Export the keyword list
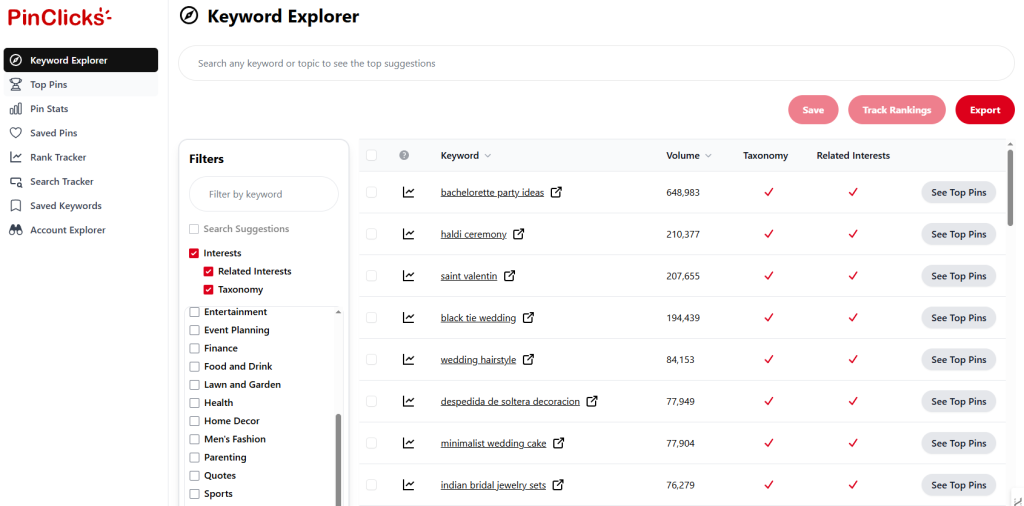Image resolution: width=1024 pixels, height=506 pixels. pyautogui.click(x=985, y=110)
